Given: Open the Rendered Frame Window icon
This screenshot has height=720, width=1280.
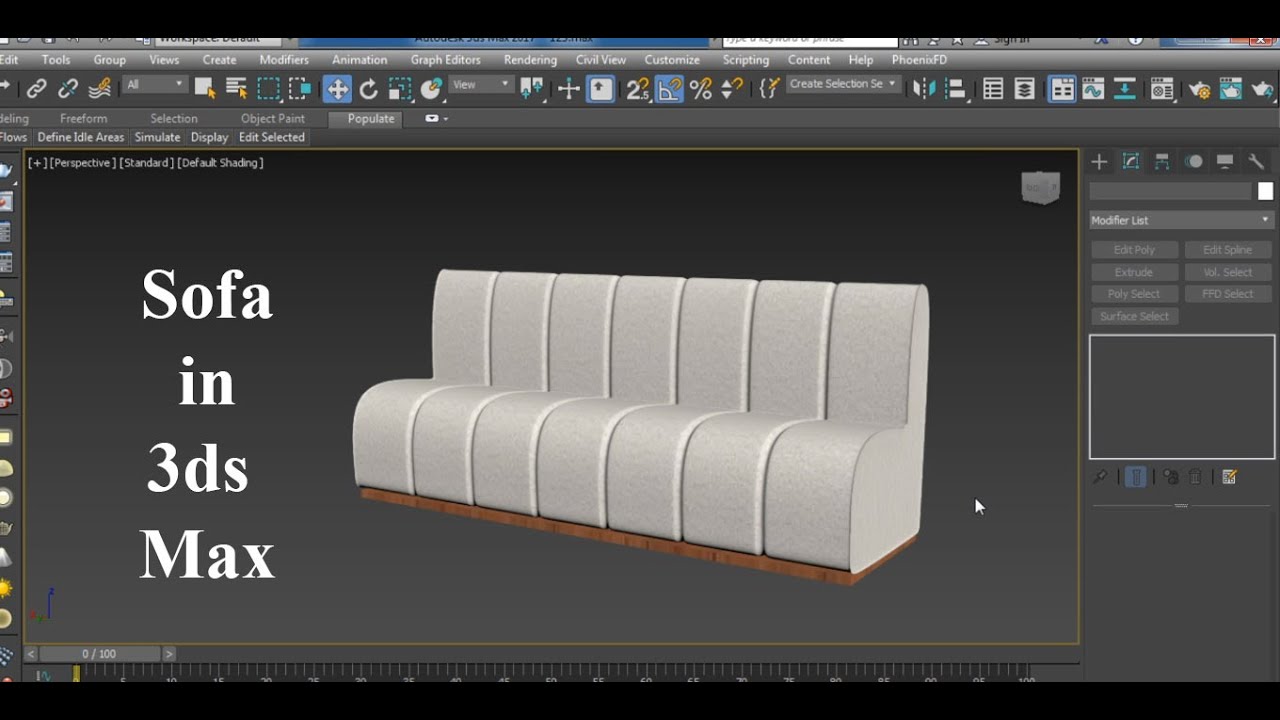Looking at the screenshot, I should [x=1230, y=89].
